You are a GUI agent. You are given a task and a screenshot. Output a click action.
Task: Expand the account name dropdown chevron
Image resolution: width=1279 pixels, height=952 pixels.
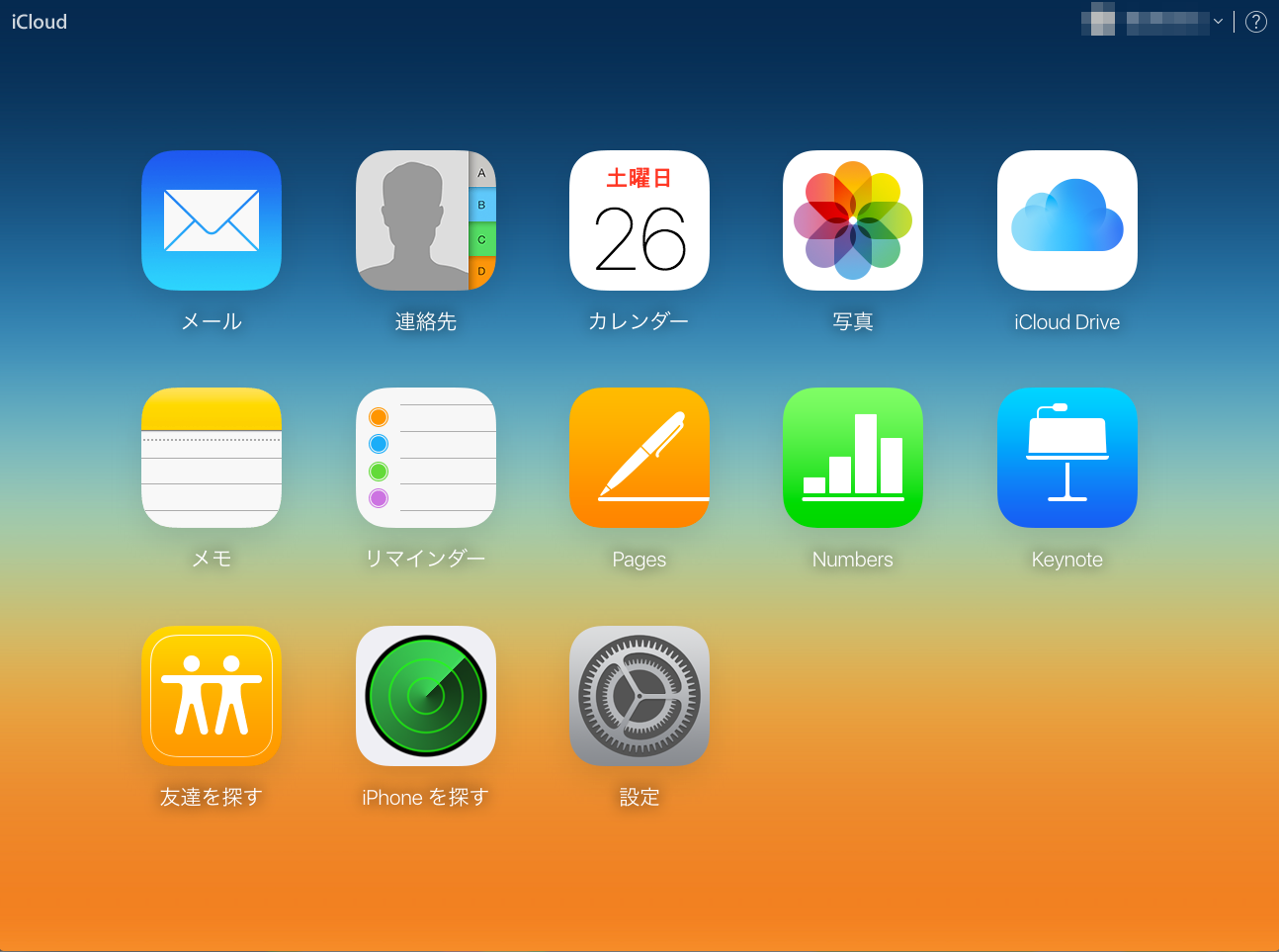click(x=1218, y=22)
